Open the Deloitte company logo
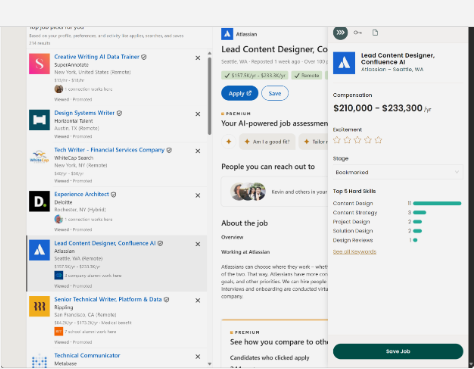The image size is (474, 369). (x=39, y=201)
